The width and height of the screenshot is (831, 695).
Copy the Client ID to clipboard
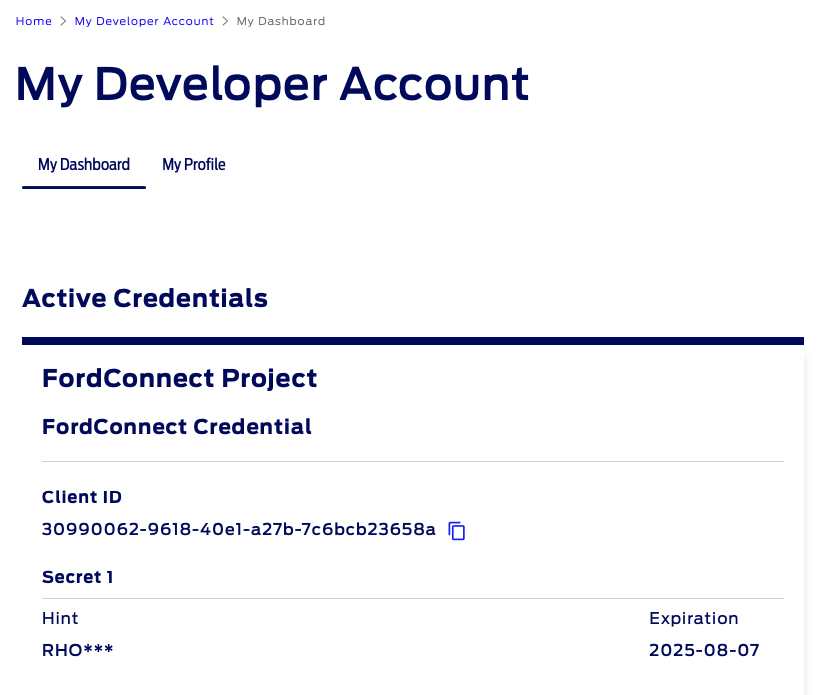457,531
